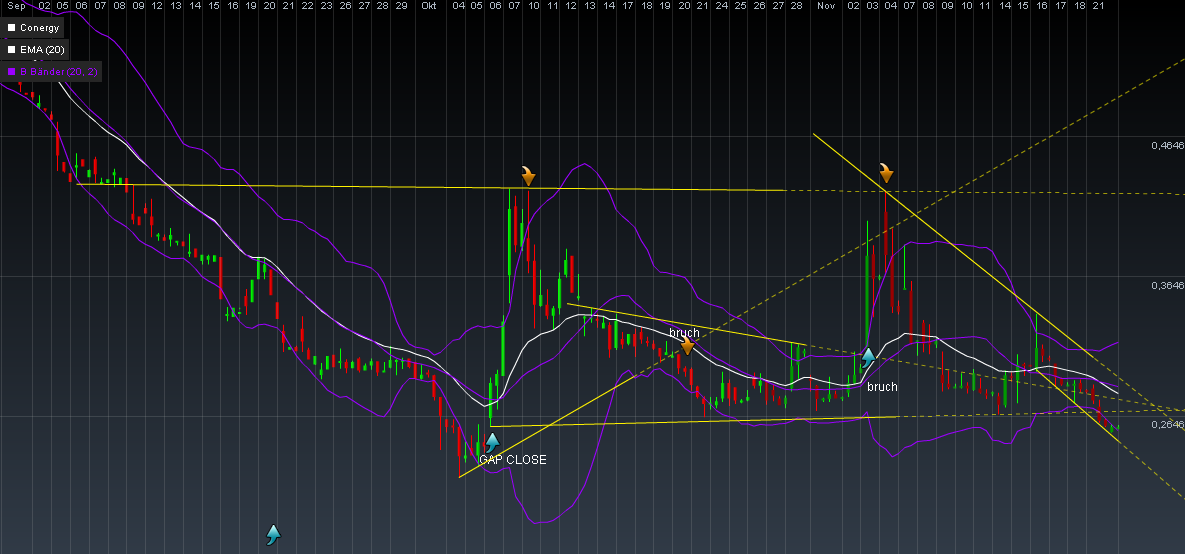Toggle the white square next to Conergy
The width and height of the screenshot is (1185, 554).
pyautogui.click(x=12, y=28)
